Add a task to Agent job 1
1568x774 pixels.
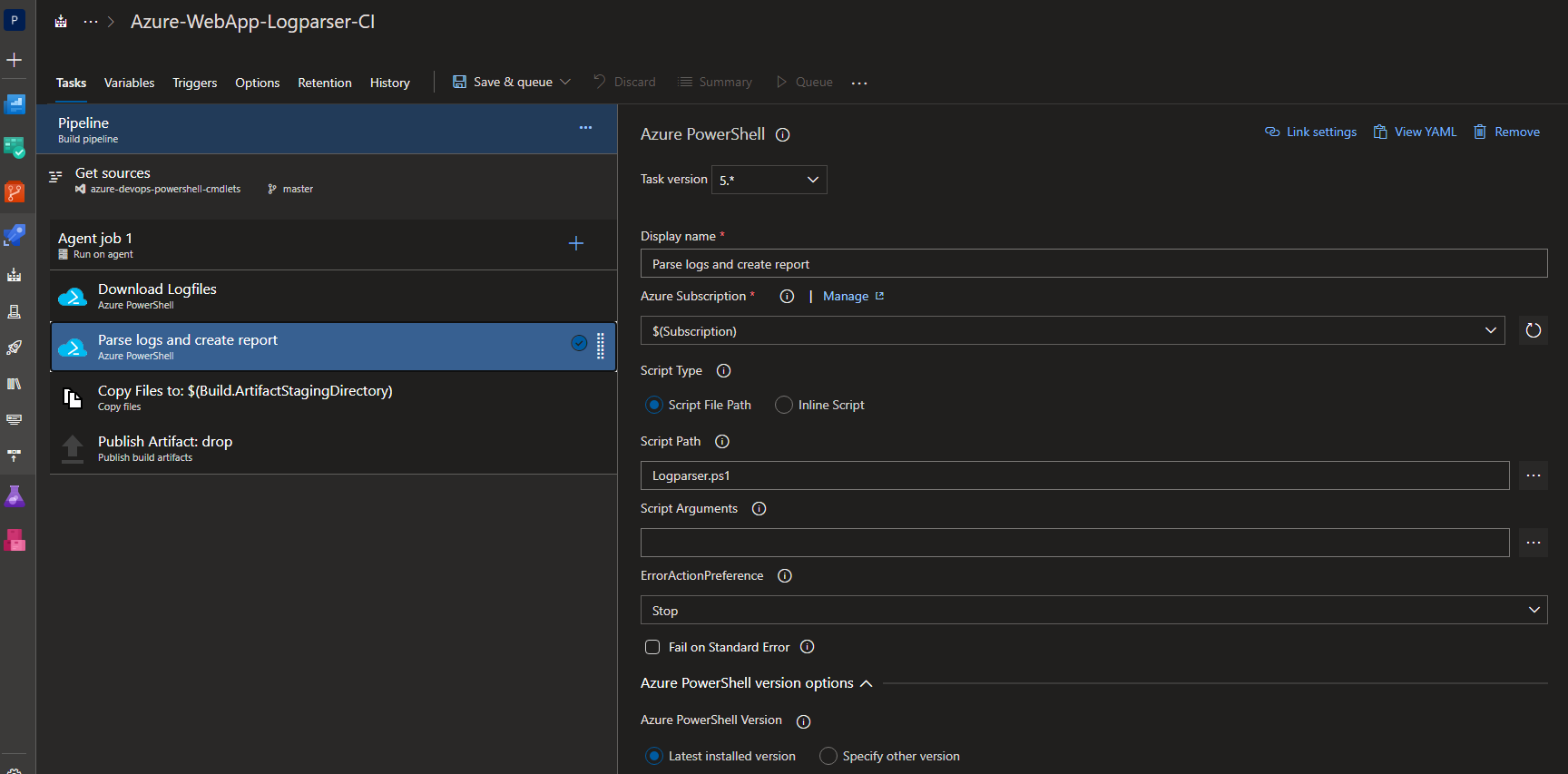pyautogui.click(x=575, y=243)
